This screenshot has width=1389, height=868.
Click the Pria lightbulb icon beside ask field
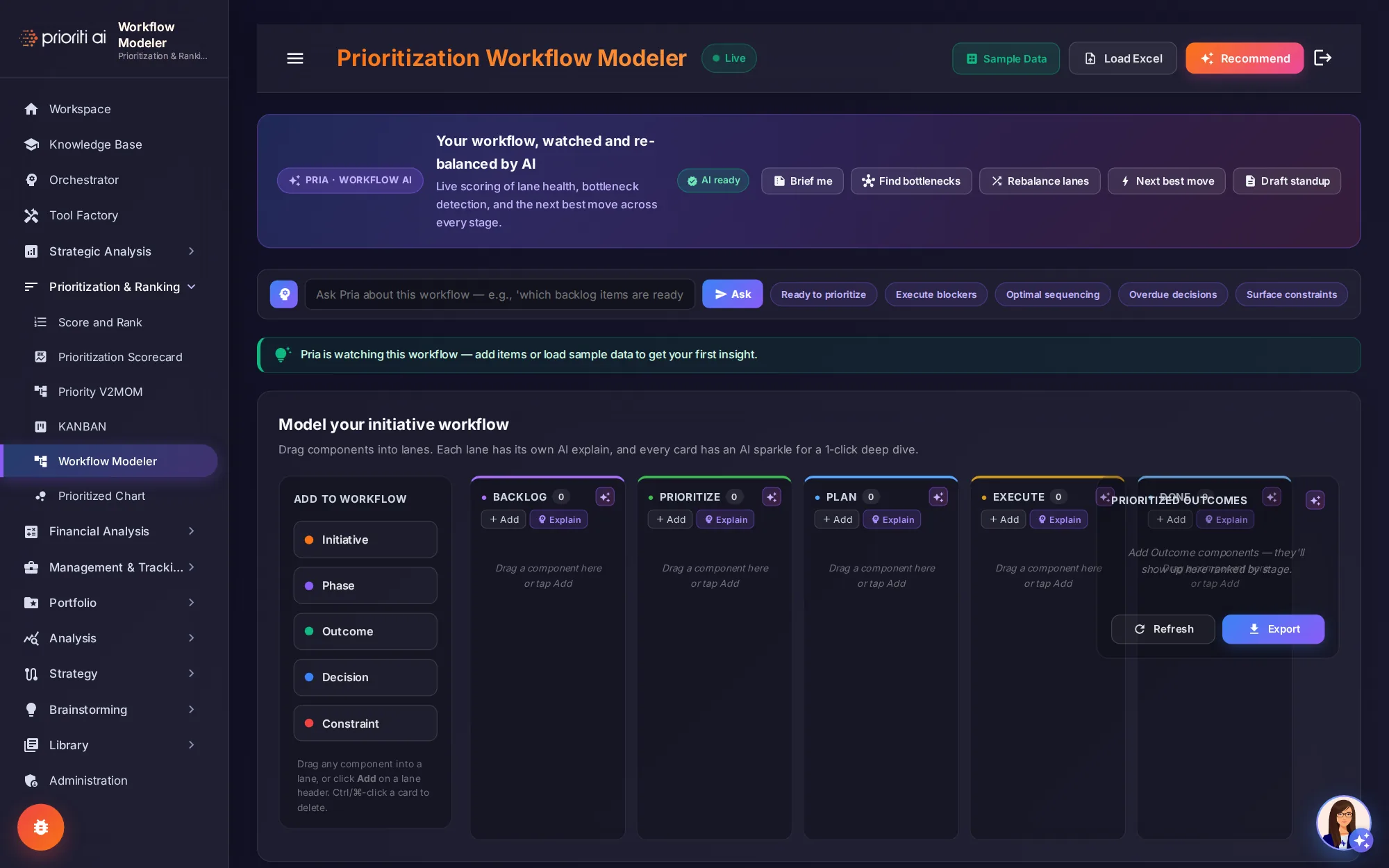[284, 294]
